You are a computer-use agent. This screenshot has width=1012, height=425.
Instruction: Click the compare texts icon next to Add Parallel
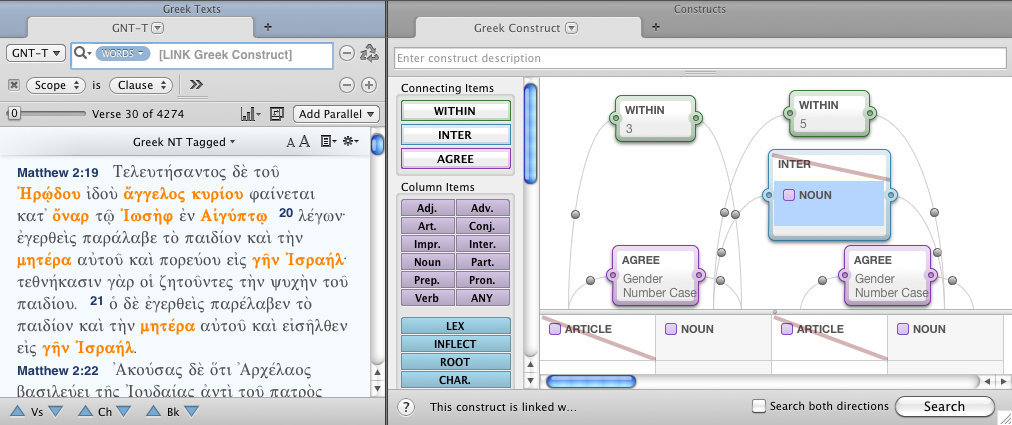coord(277,114)
